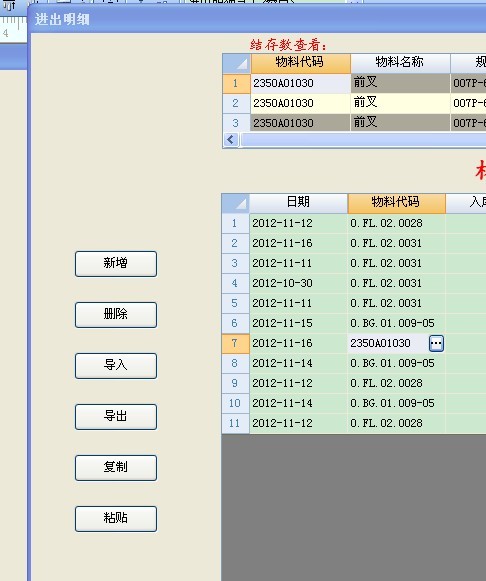486x581 pixels.
Task: Click the 导出 button
Action: 116,417
